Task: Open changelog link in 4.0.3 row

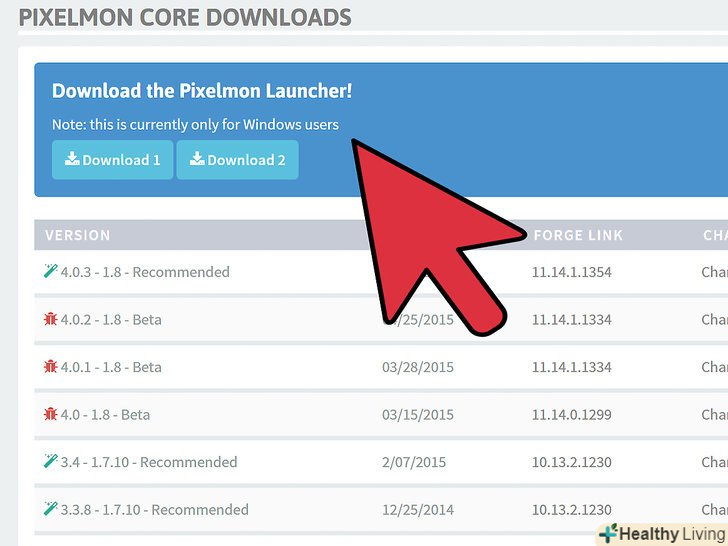Action: 715,272
